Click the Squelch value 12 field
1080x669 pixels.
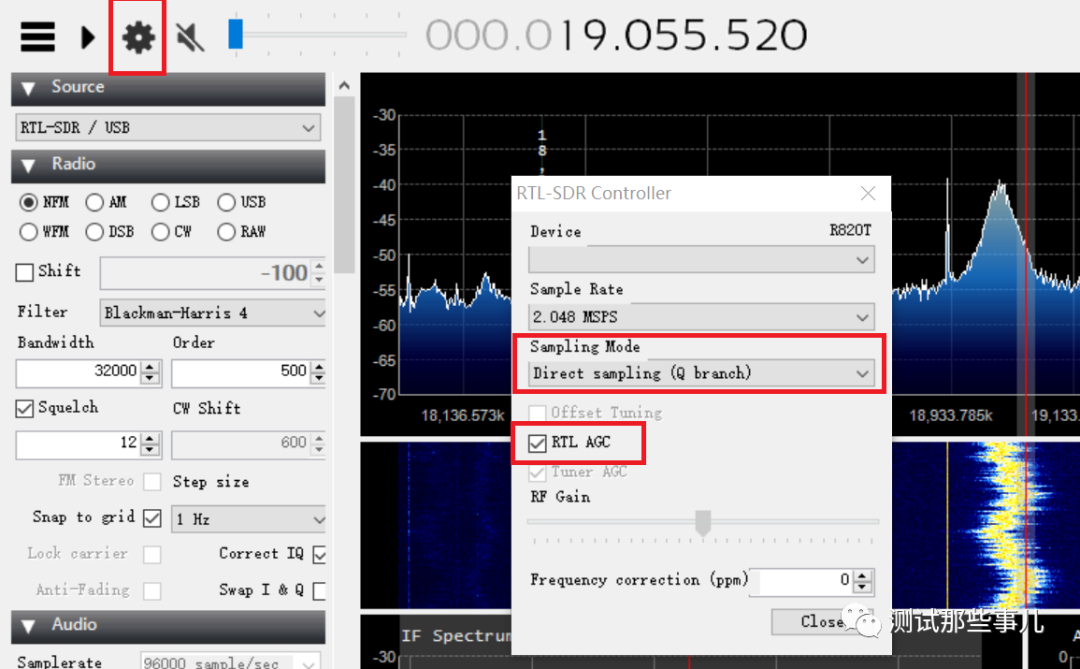coord(78,444)
